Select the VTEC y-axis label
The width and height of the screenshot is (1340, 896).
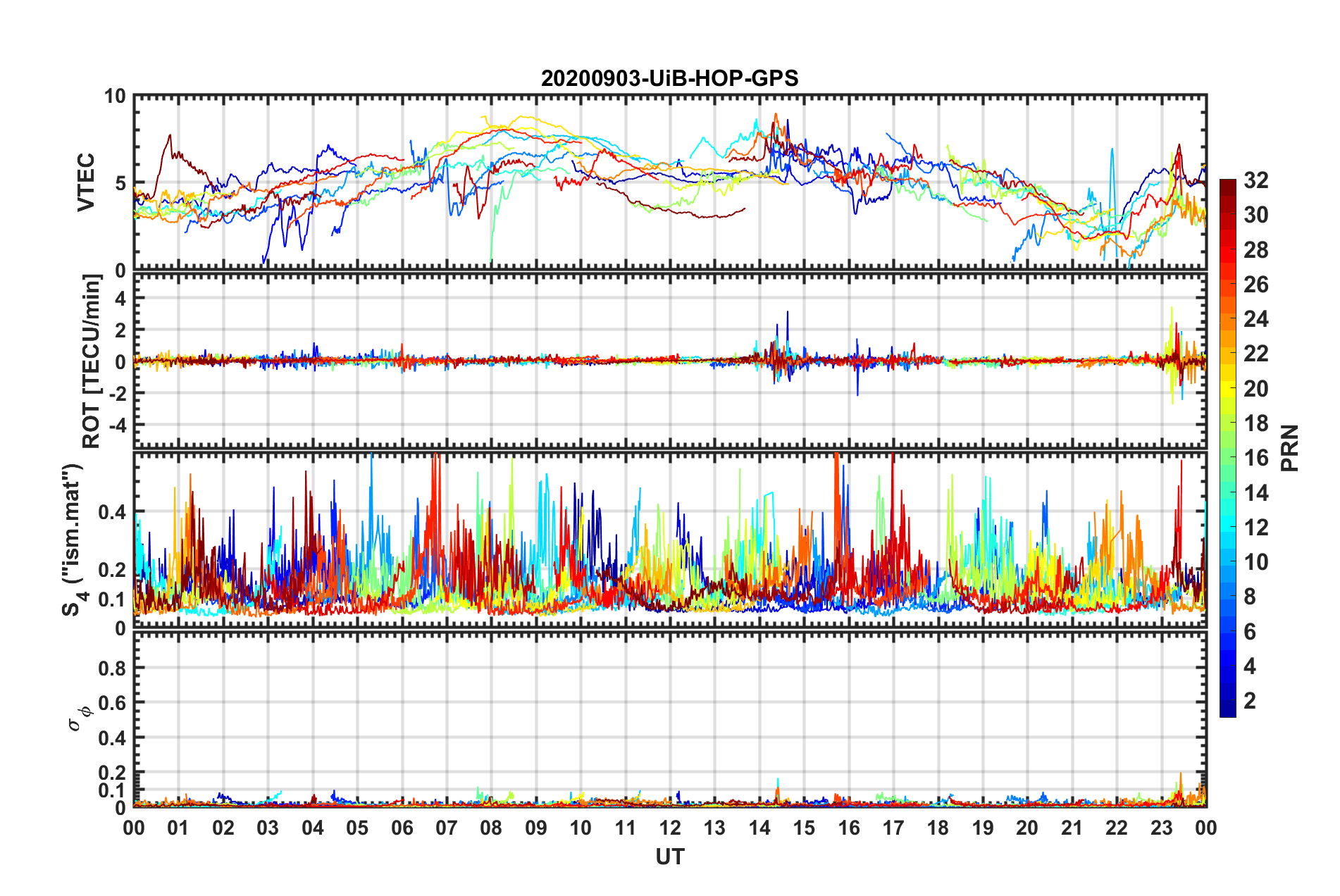(86, 182)
